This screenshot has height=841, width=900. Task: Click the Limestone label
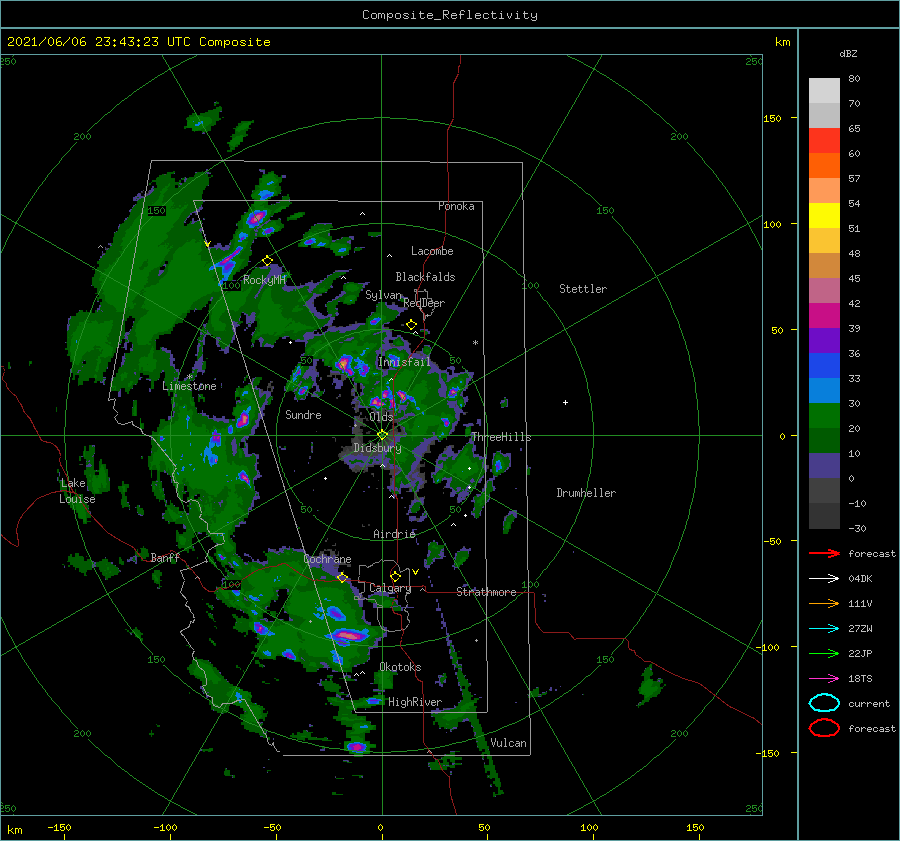click(189, 386)
